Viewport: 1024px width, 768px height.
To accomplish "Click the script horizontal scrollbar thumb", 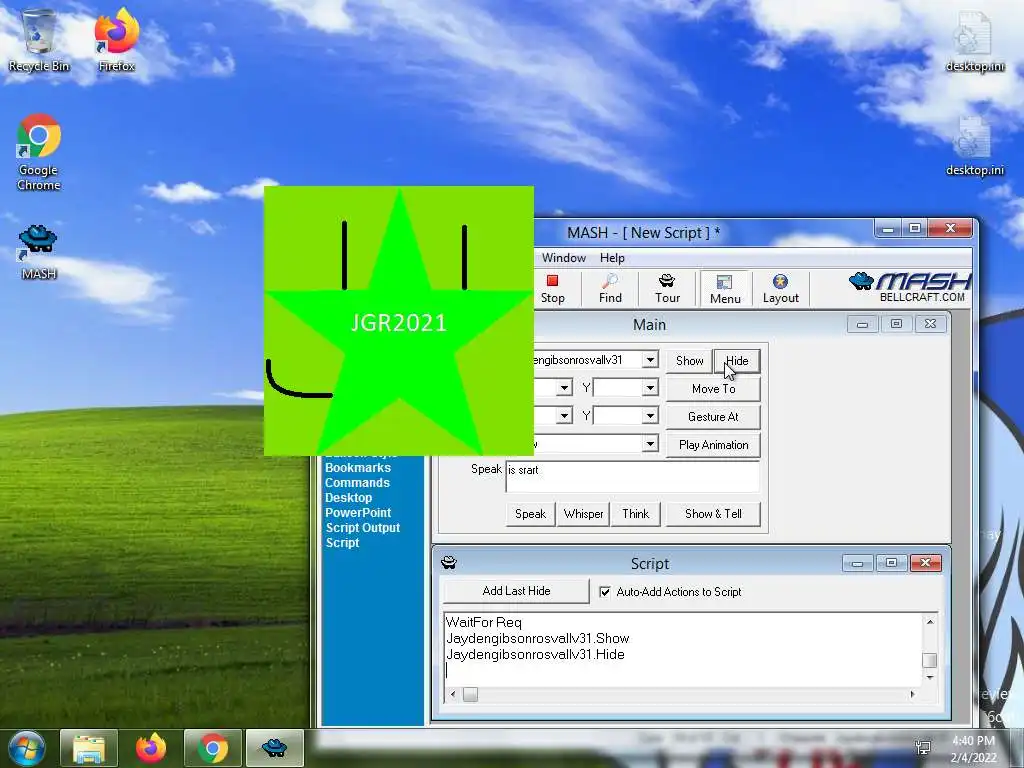I will (470, 694).
